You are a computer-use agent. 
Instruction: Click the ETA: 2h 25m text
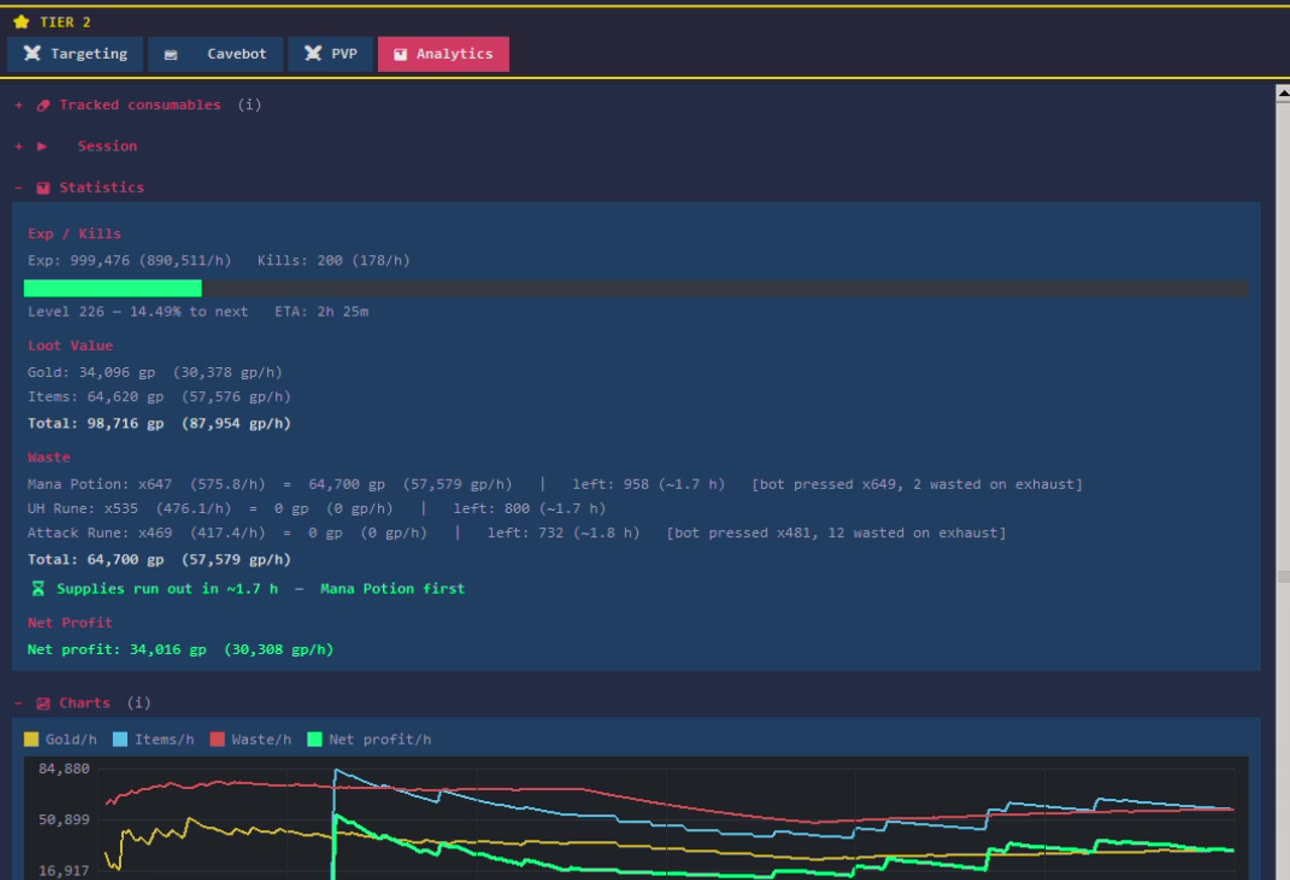[x=321, y=311]
